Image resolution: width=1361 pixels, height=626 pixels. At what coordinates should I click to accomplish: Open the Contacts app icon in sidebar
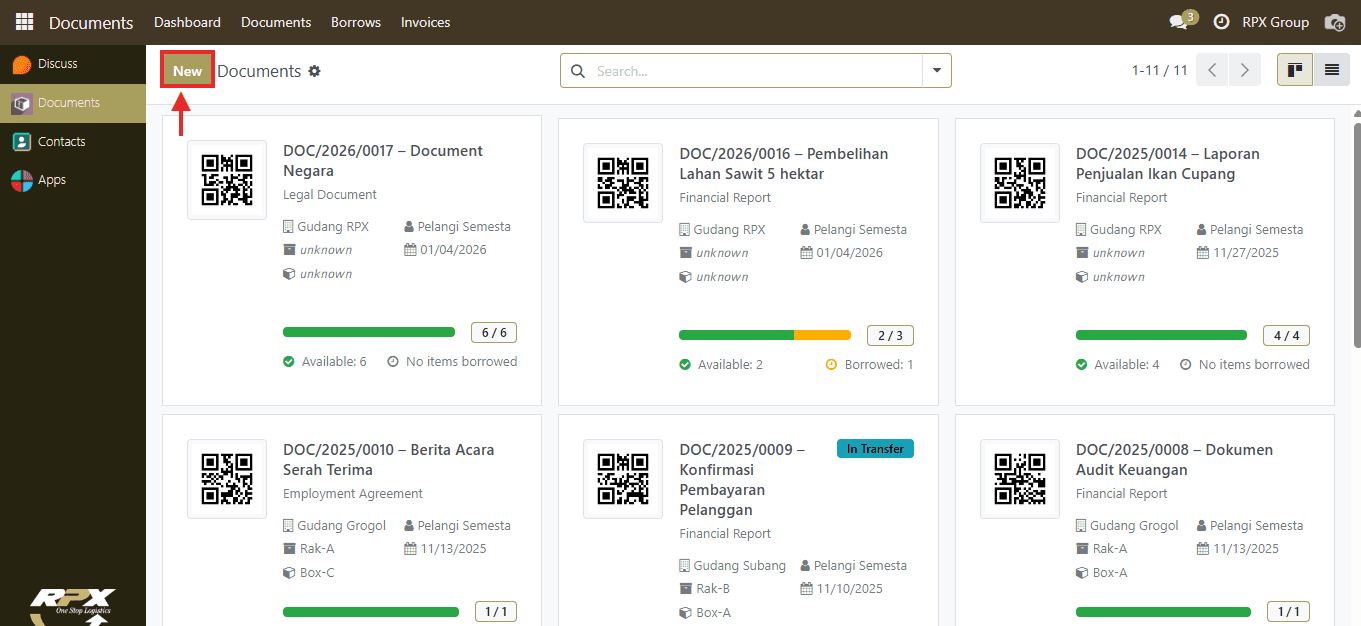[21, 142]
